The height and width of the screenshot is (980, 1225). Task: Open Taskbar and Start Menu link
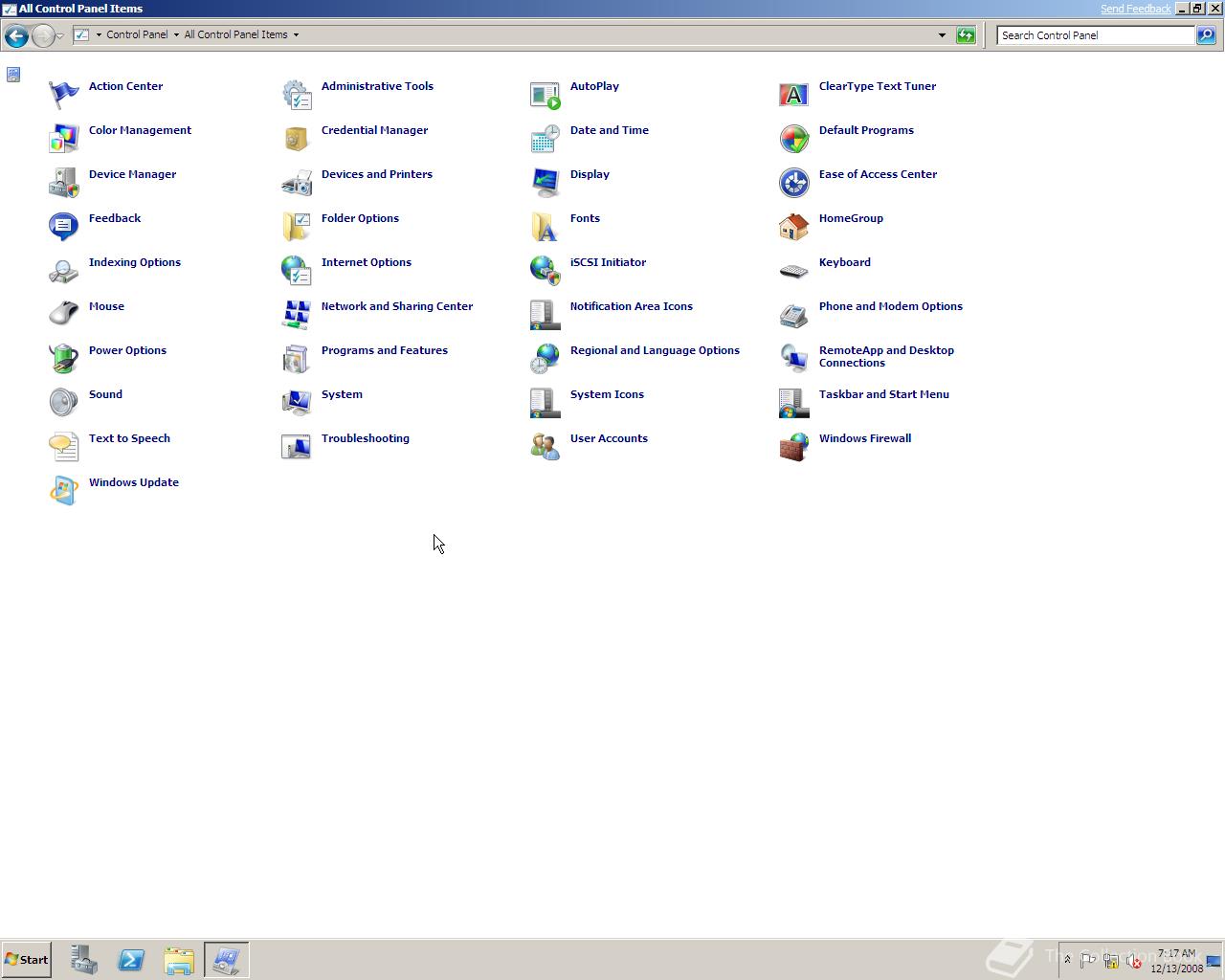[884, 394]
